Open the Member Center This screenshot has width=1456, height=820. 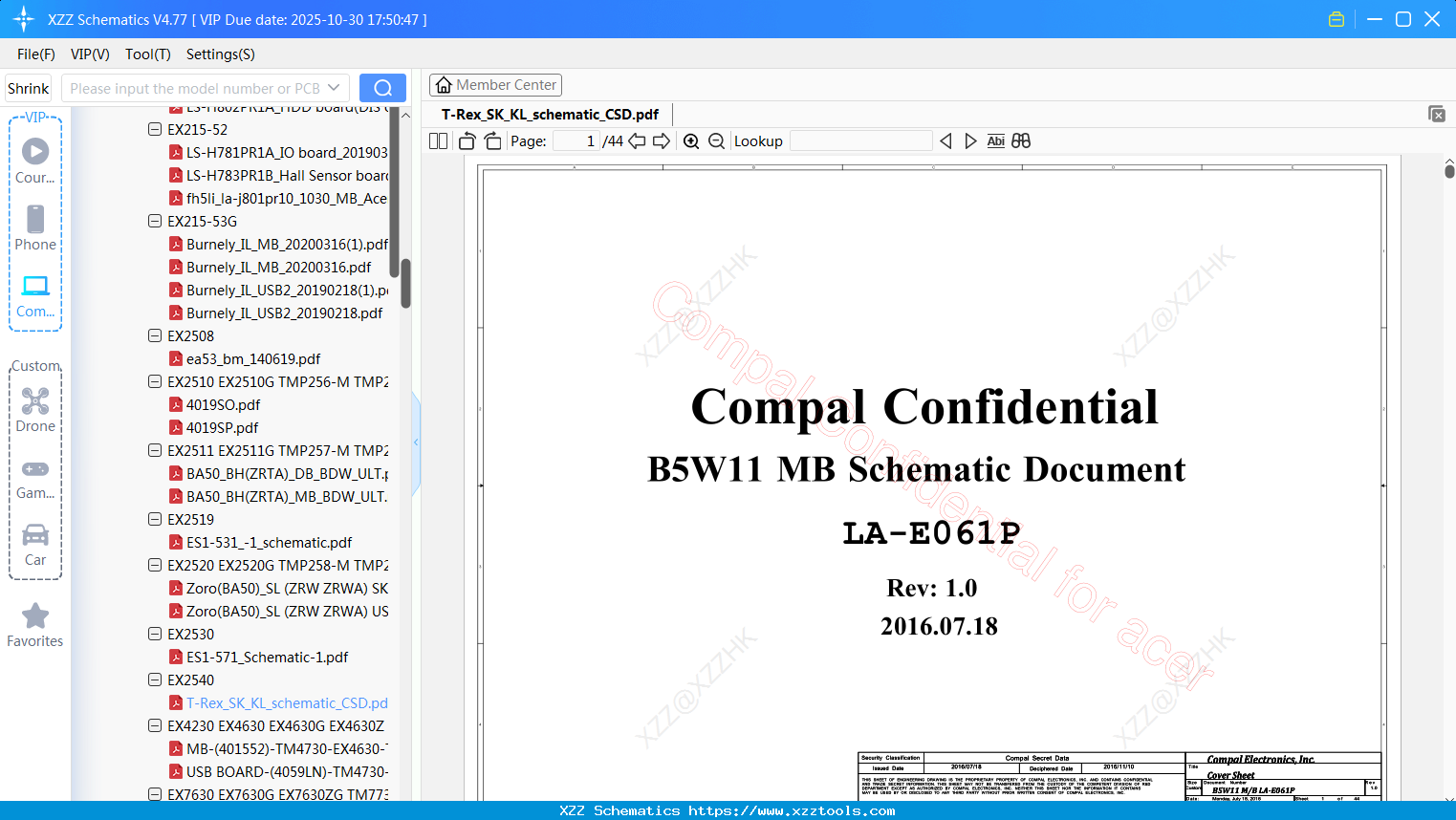[495, 85]
